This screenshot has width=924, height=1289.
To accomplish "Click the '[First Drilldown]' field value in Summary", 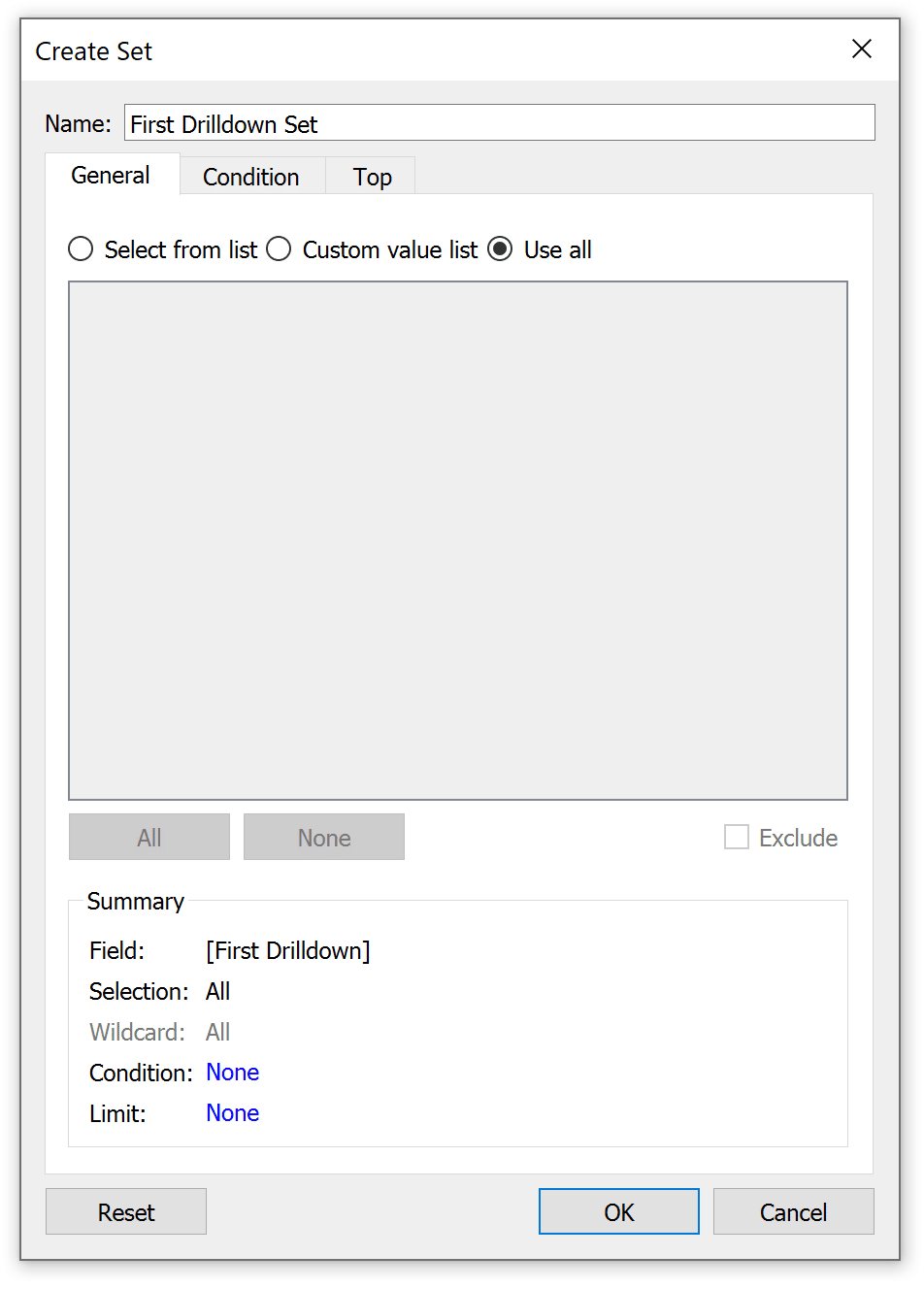I will pos(288,950).
